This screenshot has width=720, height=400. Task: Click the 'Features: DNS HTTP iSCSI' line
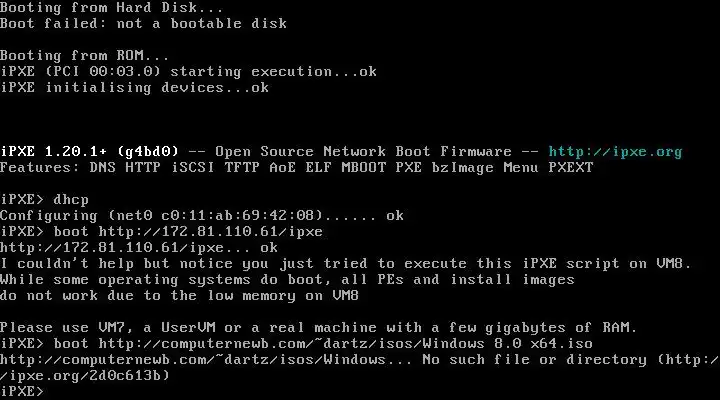pyautogui.click(x=297, y=168)
